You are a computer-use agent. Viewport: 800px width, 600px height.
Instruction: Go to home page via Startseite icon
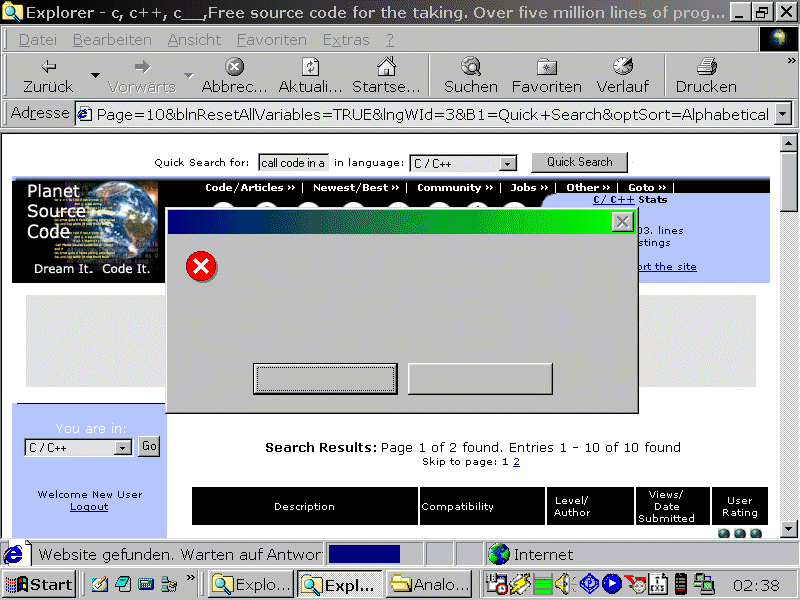click(x=386, y=67)
